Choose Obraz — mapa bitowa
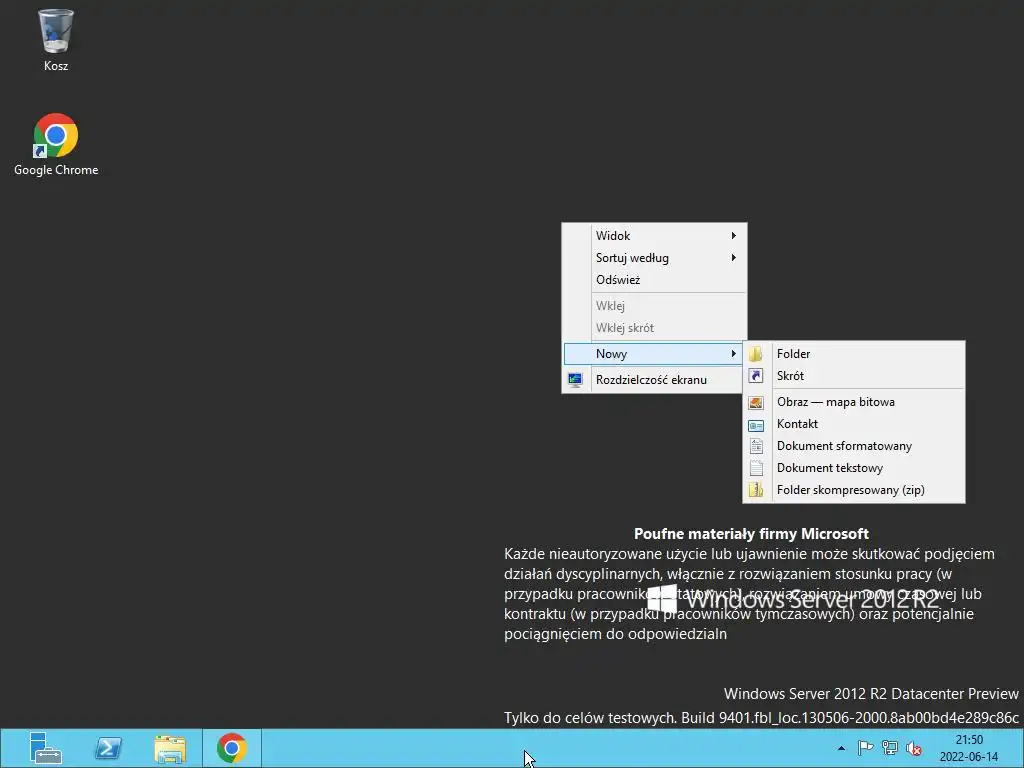The height and width of the screenshot is (768, 1024). pyautogui.click(x=854, y=402)
